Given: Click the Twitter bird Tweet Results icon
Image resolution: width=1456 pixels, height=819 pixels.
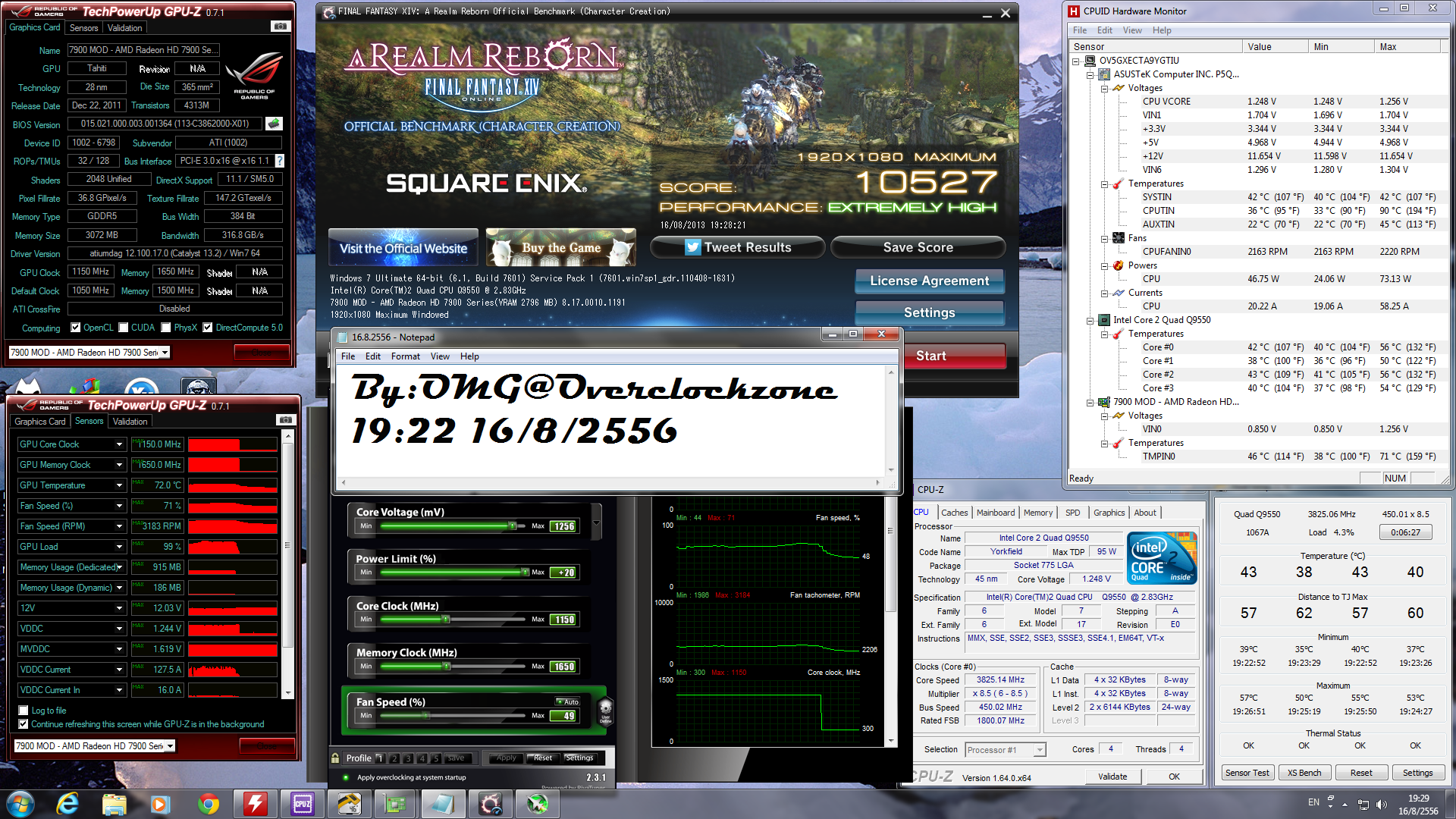Looking at the screenshot, I should tap(692, 247).
